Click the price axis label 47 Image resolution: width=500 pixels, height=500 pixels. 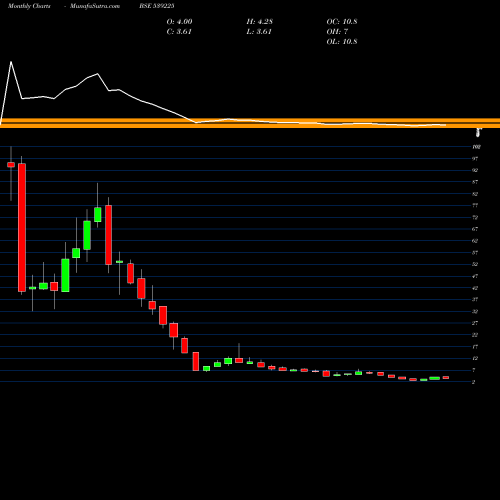coord(475,276)
